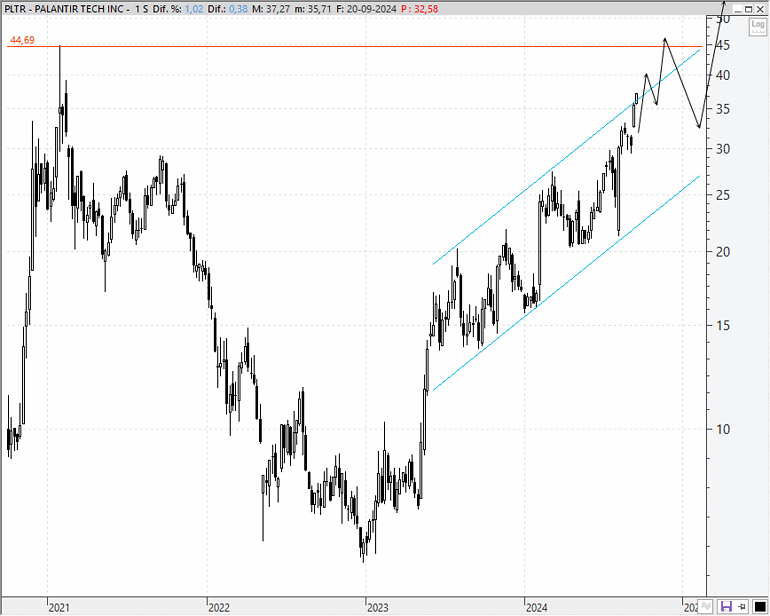
Task: Click the 10 price label on scale
Action: 723,429
